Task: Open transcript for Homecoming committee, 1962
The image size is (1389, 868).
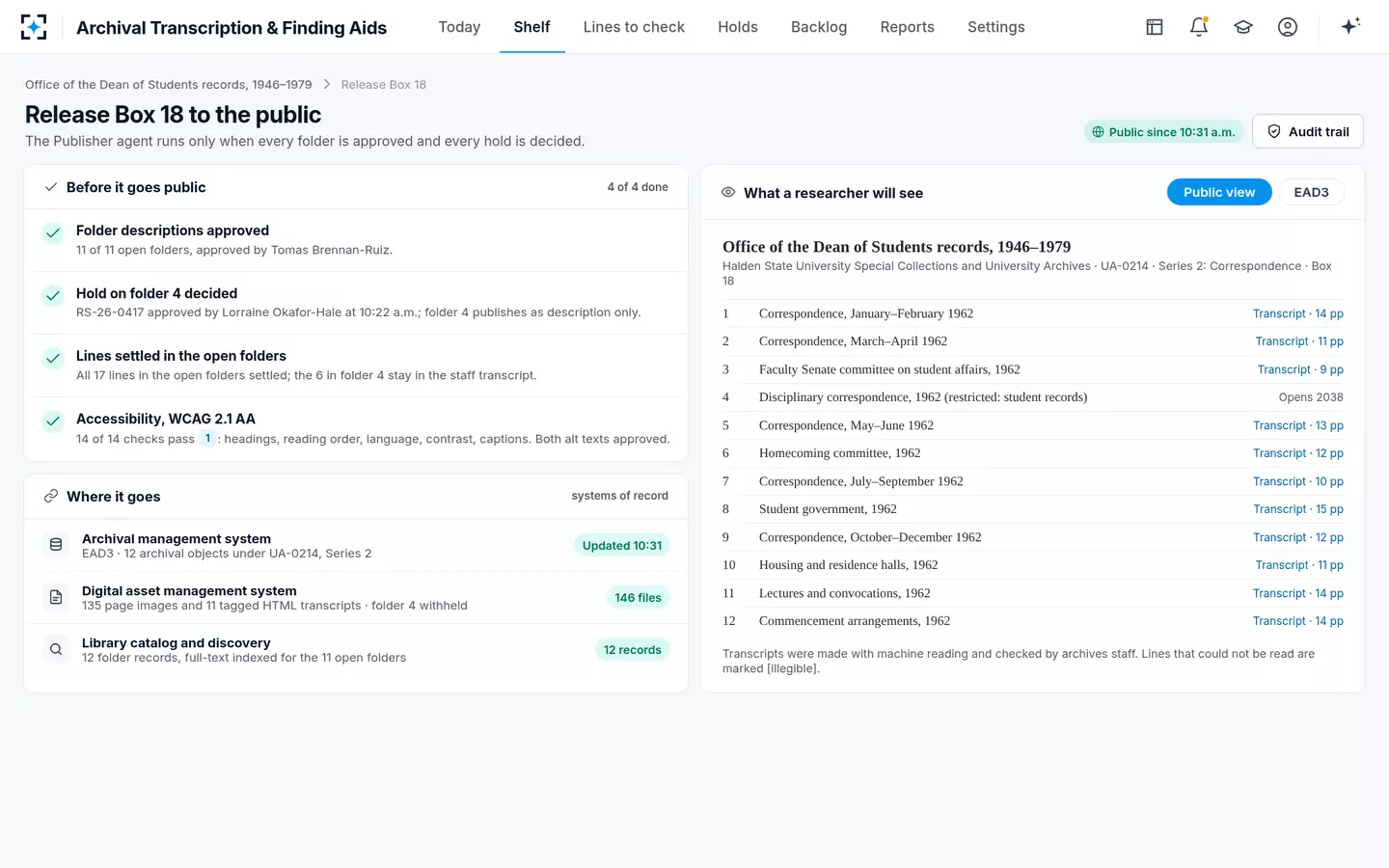Action: click(1297, 453)
